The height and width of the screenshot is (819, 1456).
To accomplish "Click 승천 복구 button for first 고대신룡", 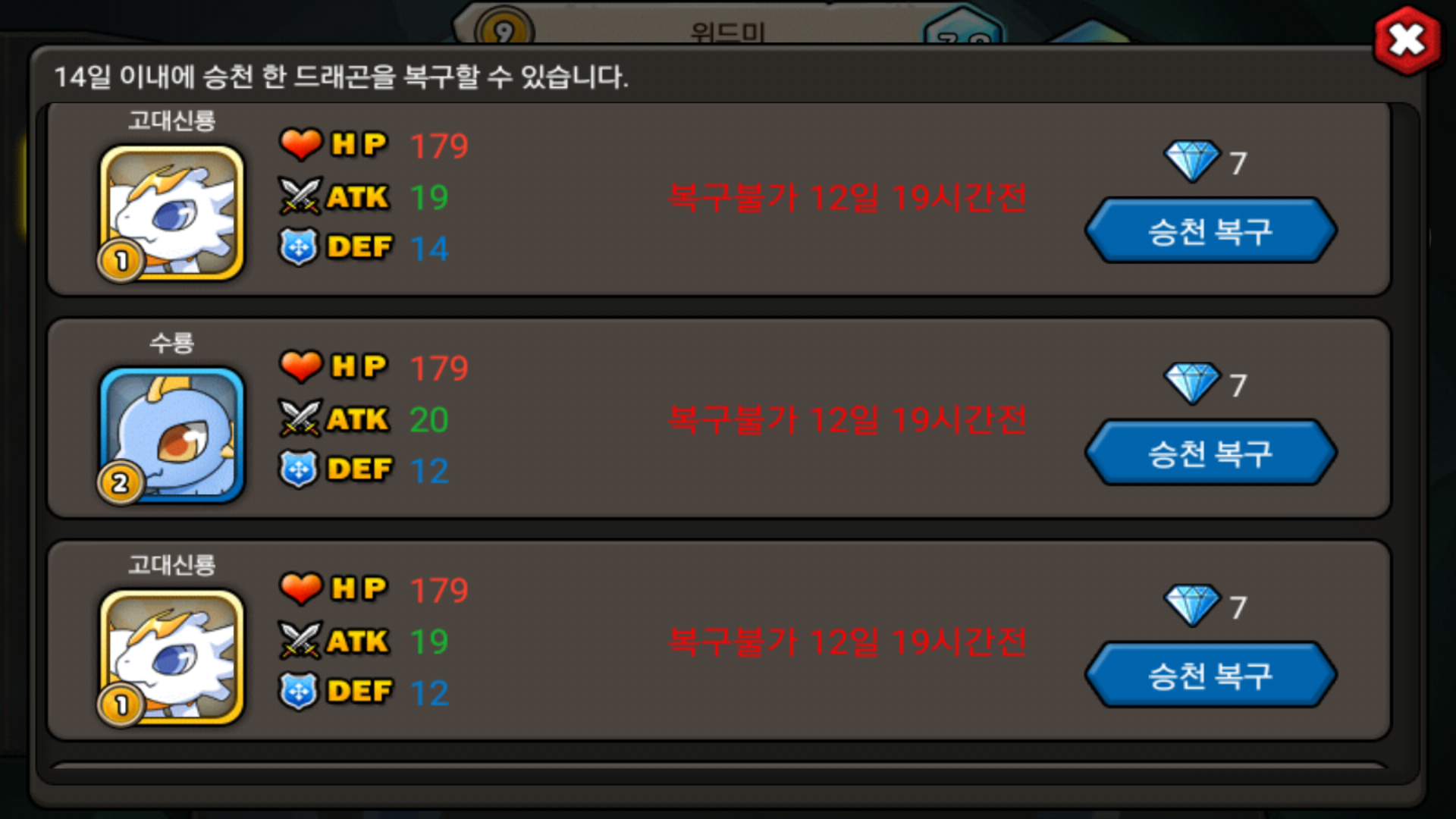I will (x=1210, y=231).
